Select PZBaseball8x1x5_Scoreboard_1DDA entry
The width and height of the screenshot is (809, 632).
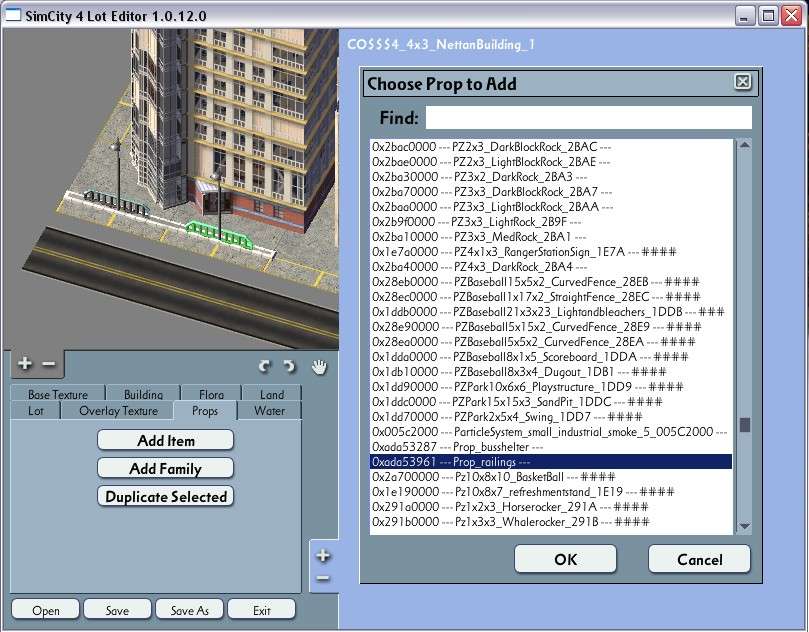(551, 356)
